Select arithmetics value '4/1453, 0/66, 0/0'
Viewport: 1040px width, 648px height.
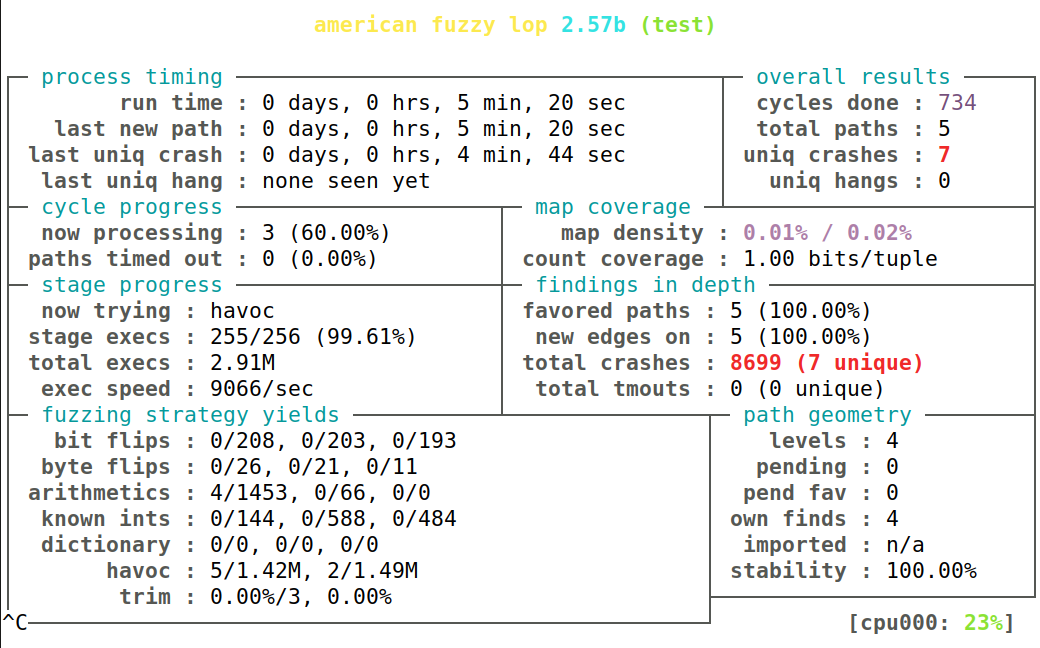coord(320,493)
